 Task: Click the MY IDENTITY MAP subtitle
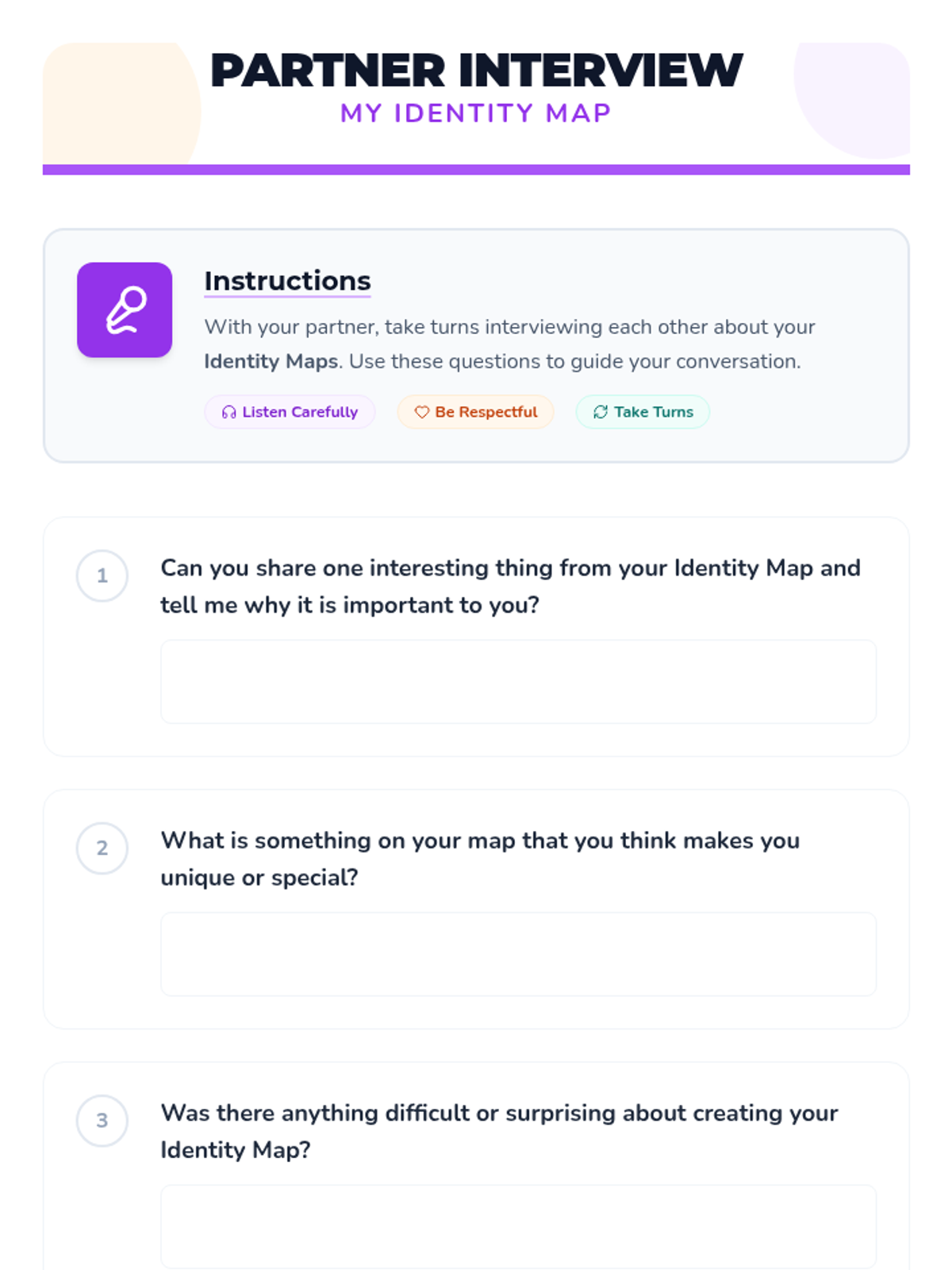(476, 113)
